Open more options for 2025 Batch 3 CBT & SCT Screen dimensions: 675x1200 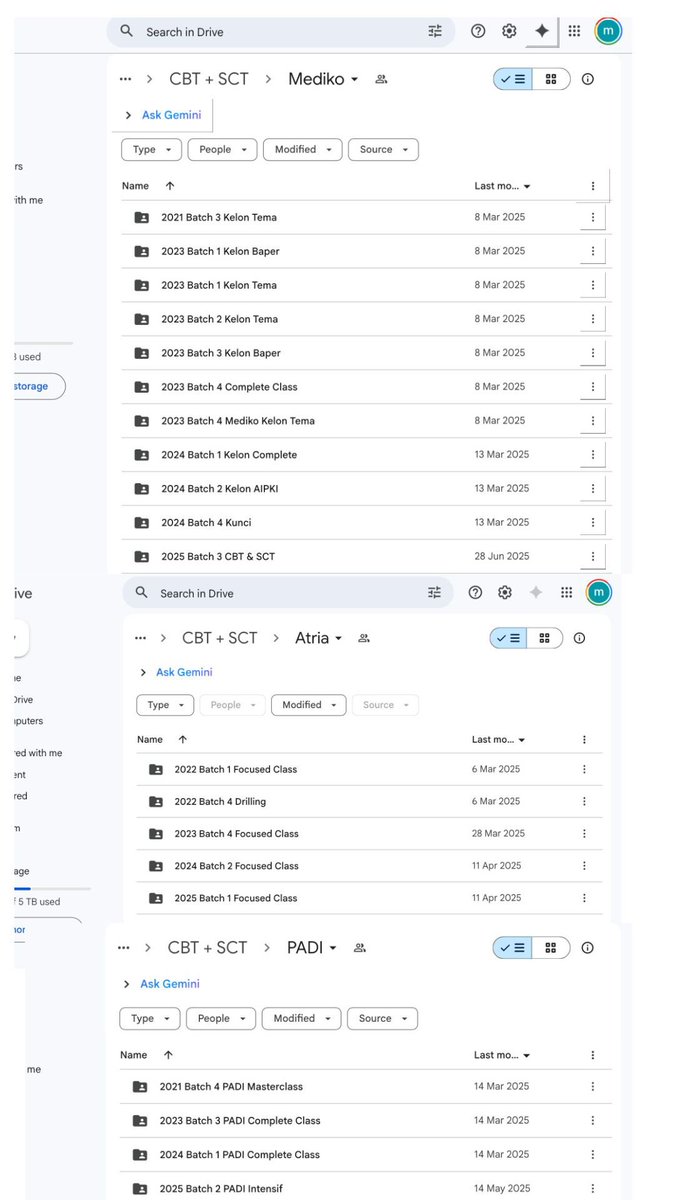593,556
